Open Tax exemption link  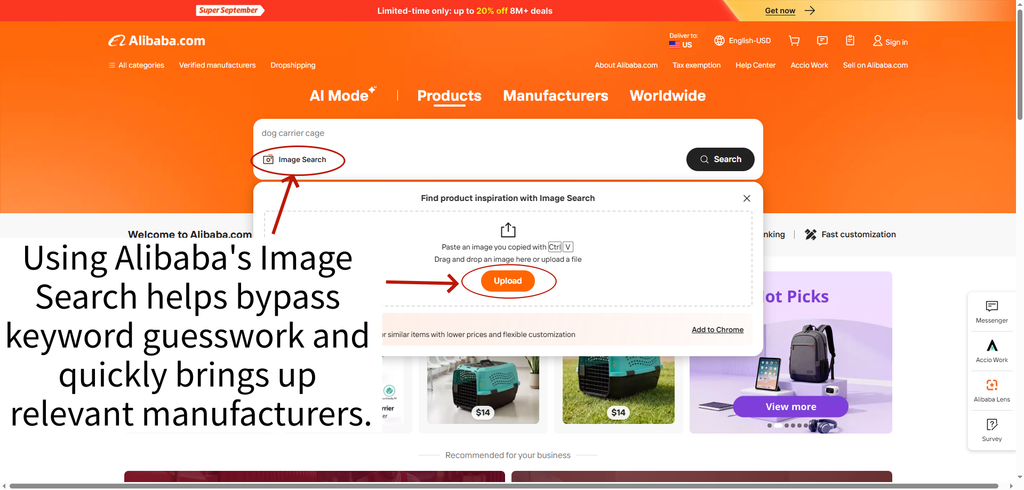(696, 65)
